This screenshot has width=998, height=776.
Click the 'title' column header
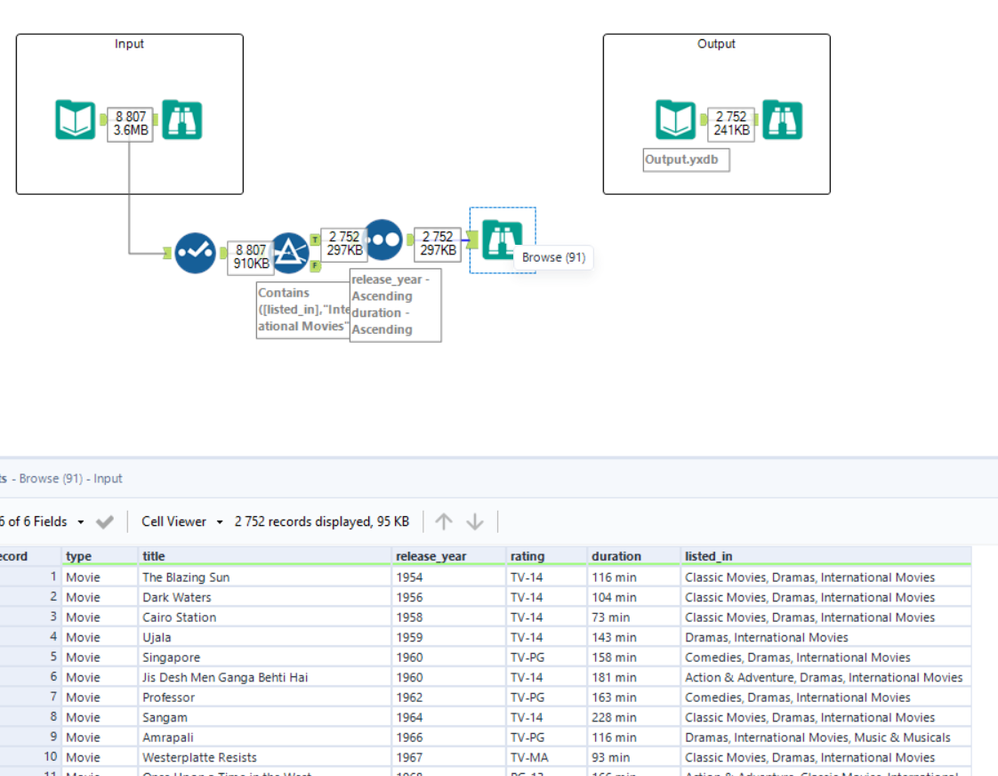[x=264, y=556]
